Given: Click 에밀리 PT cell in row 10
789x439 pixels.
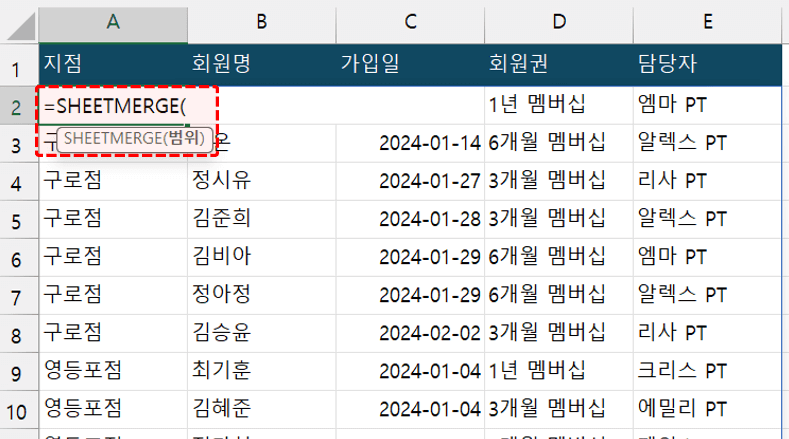Looking at the screenshot, I should click(x=707, y=410).
